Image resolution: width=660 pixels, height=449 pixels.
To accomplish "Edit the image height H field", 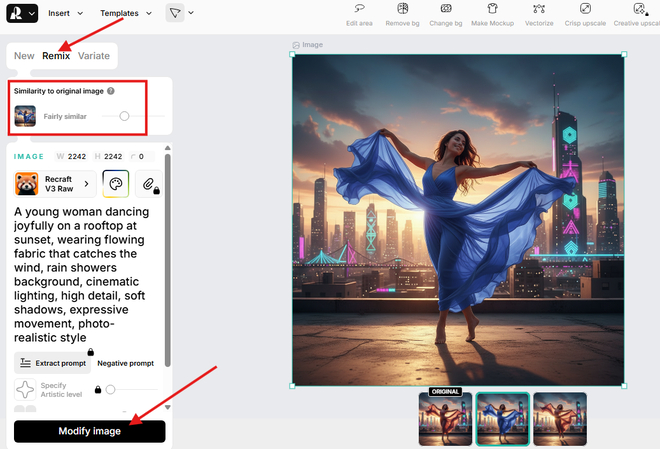I will click(109, 157).
